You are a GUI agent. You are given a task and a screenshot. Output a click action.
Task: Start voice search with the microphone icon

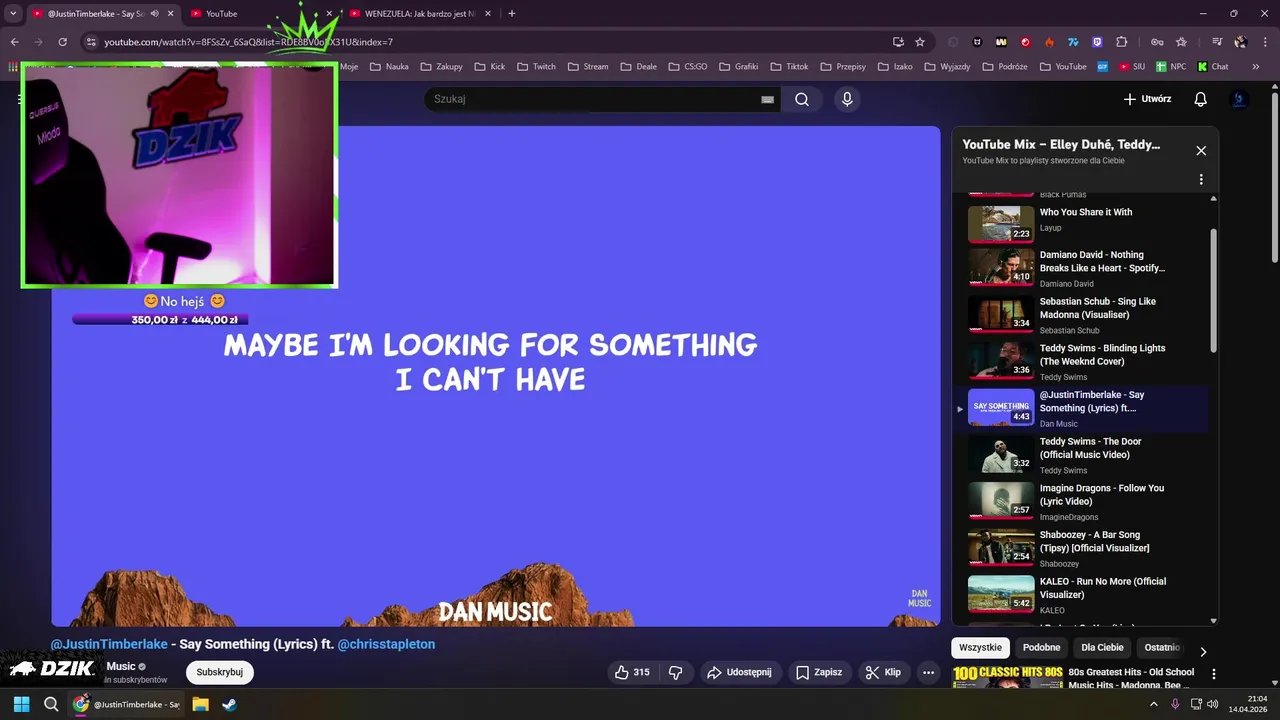(x=847, y=99)
